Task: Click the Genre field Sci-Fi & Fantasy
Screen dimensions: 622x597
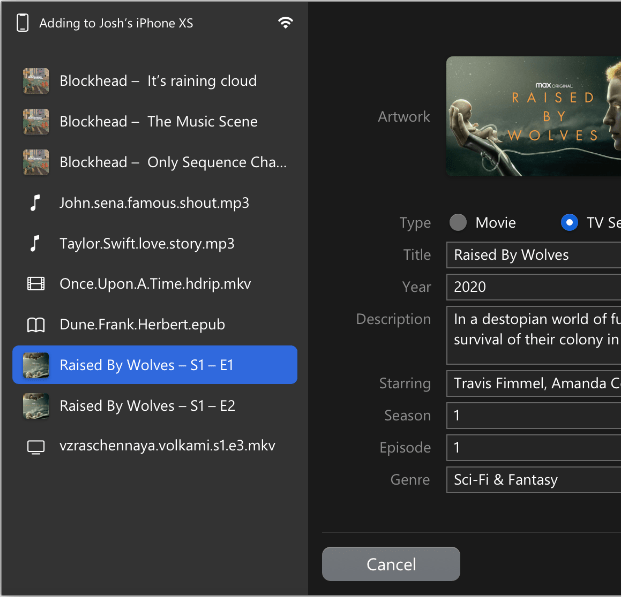Action: tap(534, 480)
